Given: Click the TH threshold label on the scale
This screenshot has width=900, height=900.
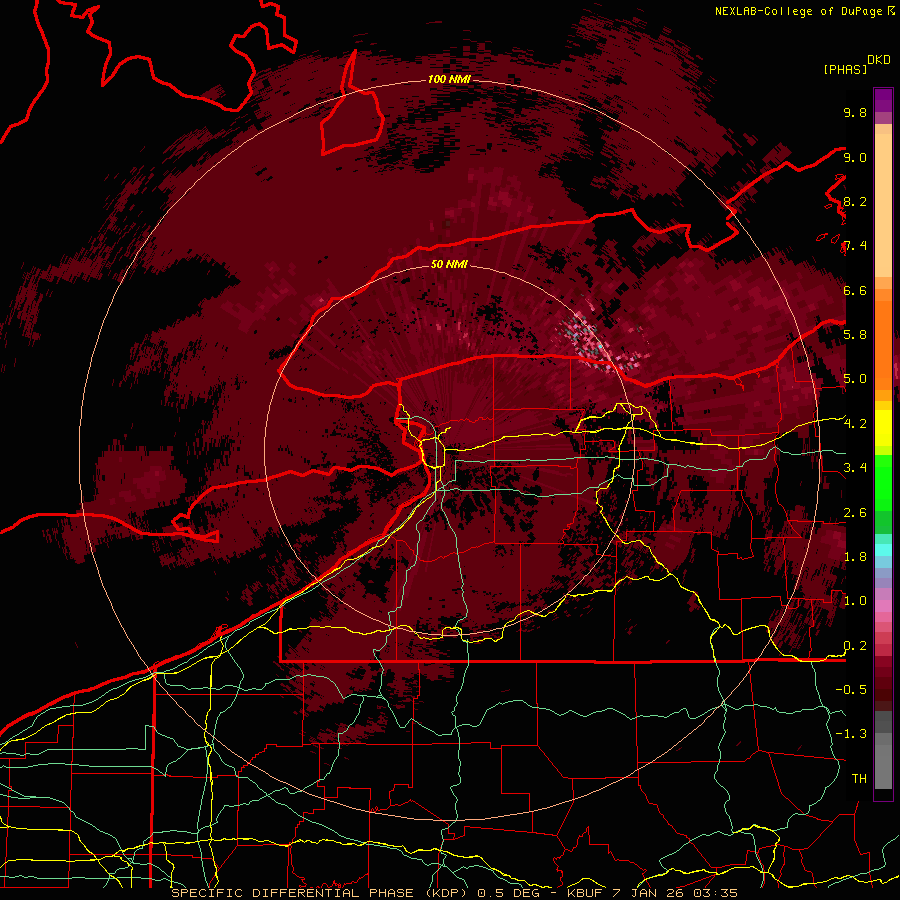Looking at the screenshot, I should [x=859, y=779].
